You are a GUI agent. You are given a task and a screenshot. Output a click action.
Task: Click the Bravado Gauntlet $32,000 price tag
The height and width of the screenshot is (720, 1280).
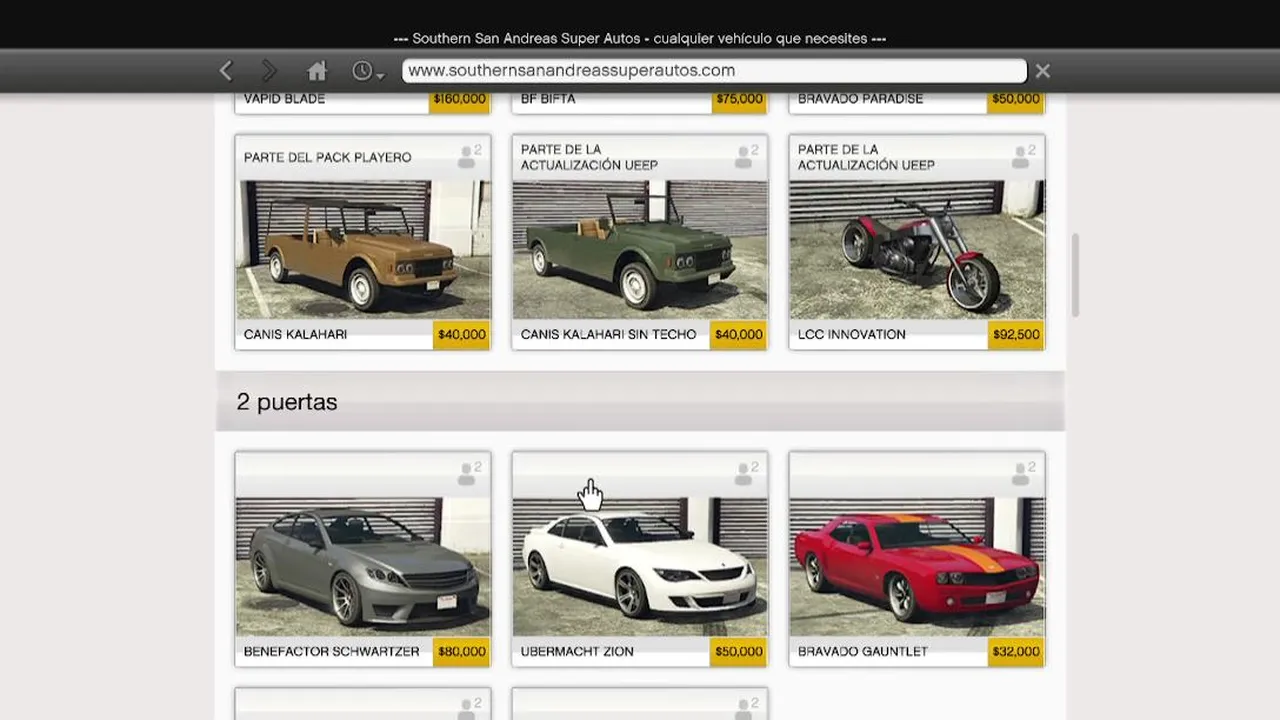(x=1015, y=652)
